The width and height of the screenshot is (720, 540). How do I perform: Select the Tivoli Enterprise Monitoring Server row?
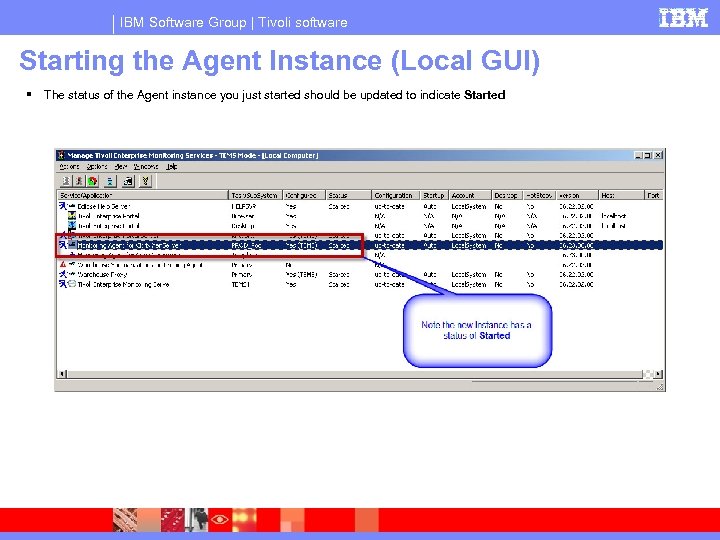pos(360,284)
